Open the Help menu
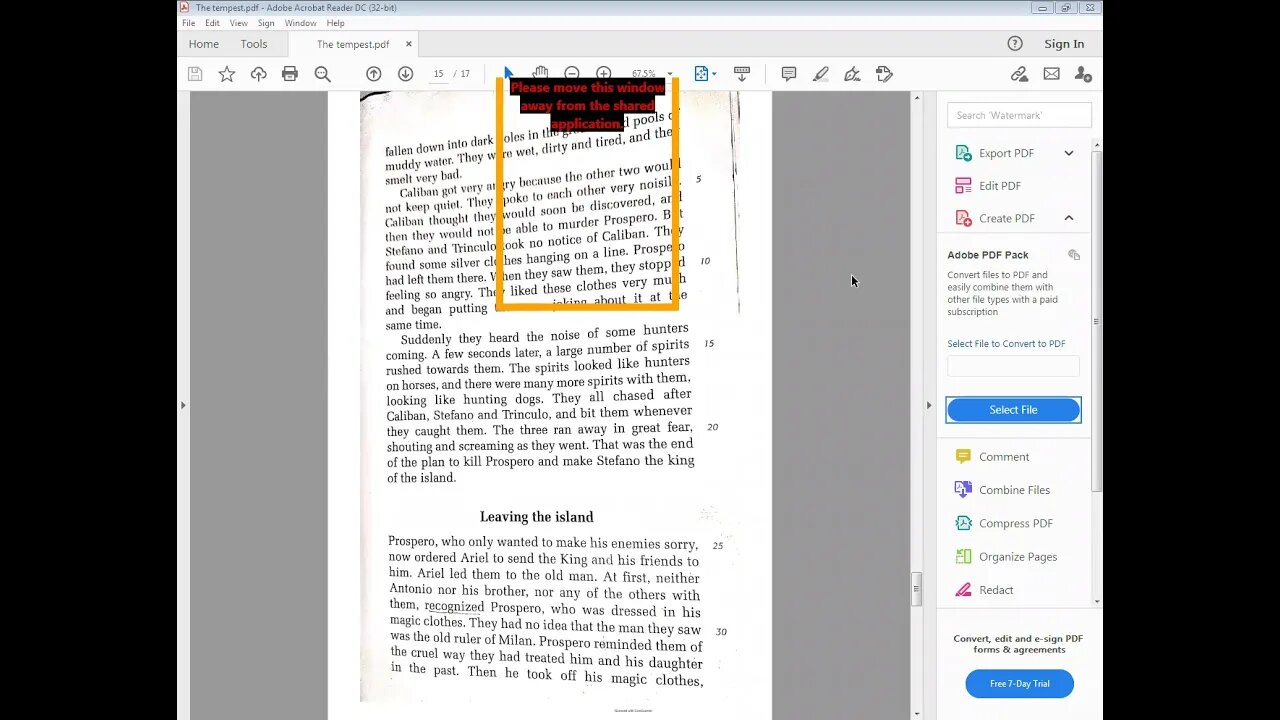The image size is (1280, 720). 336,23
